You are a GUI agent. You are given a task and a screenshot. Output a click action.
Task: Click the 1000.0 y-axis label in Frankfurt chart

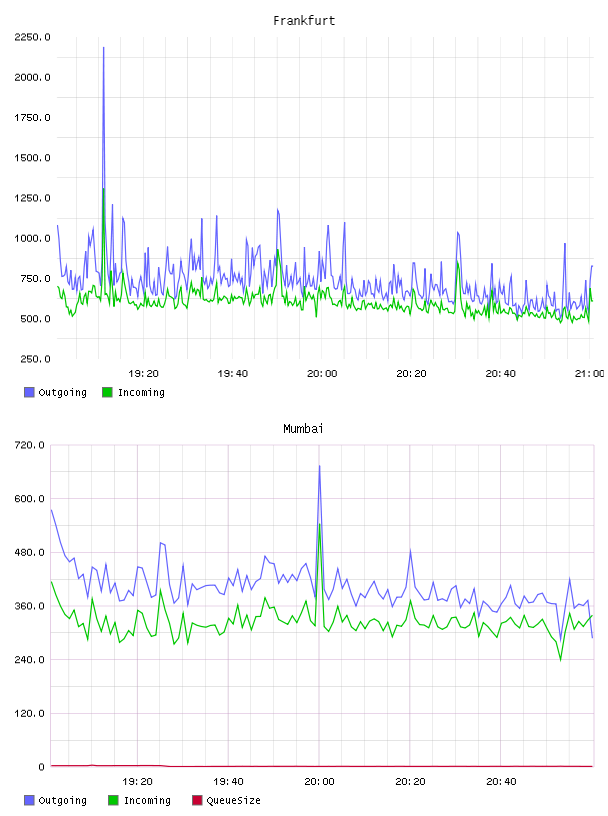(32, 238)
